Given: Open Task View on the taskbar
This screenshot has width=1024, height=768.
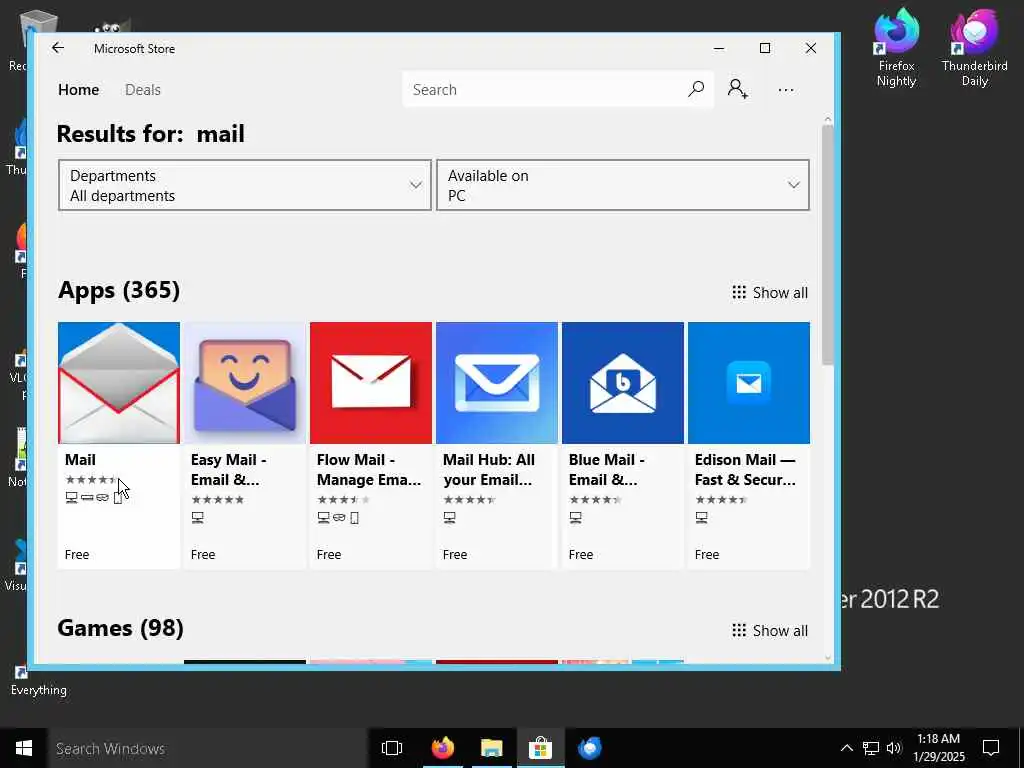Looking at the screenshot, I should (x=392, y=748).
